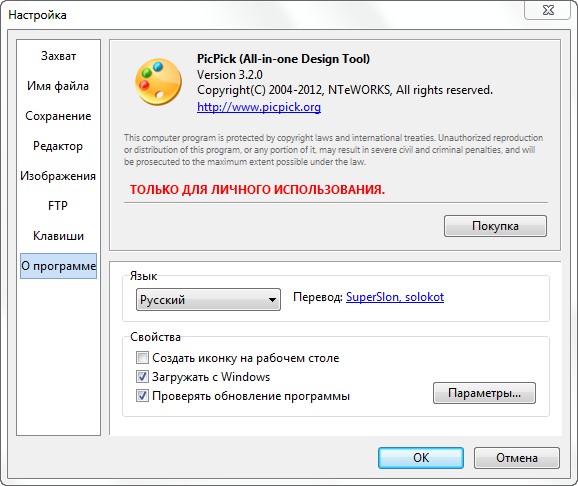Enable Создать иконку на рабочем столе checkbox
This screenshot has width=578, height=486.
coord(142,358)
